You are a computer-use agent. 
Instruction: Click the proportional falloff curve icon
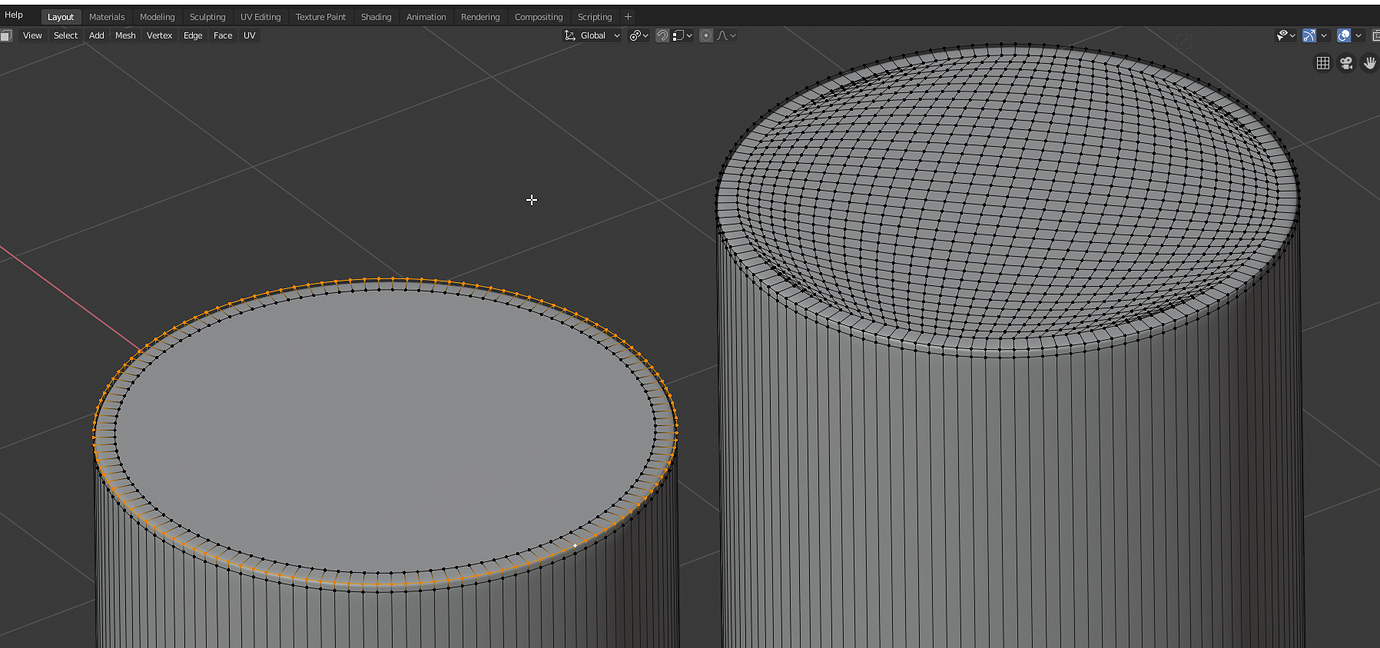point(724,35)
